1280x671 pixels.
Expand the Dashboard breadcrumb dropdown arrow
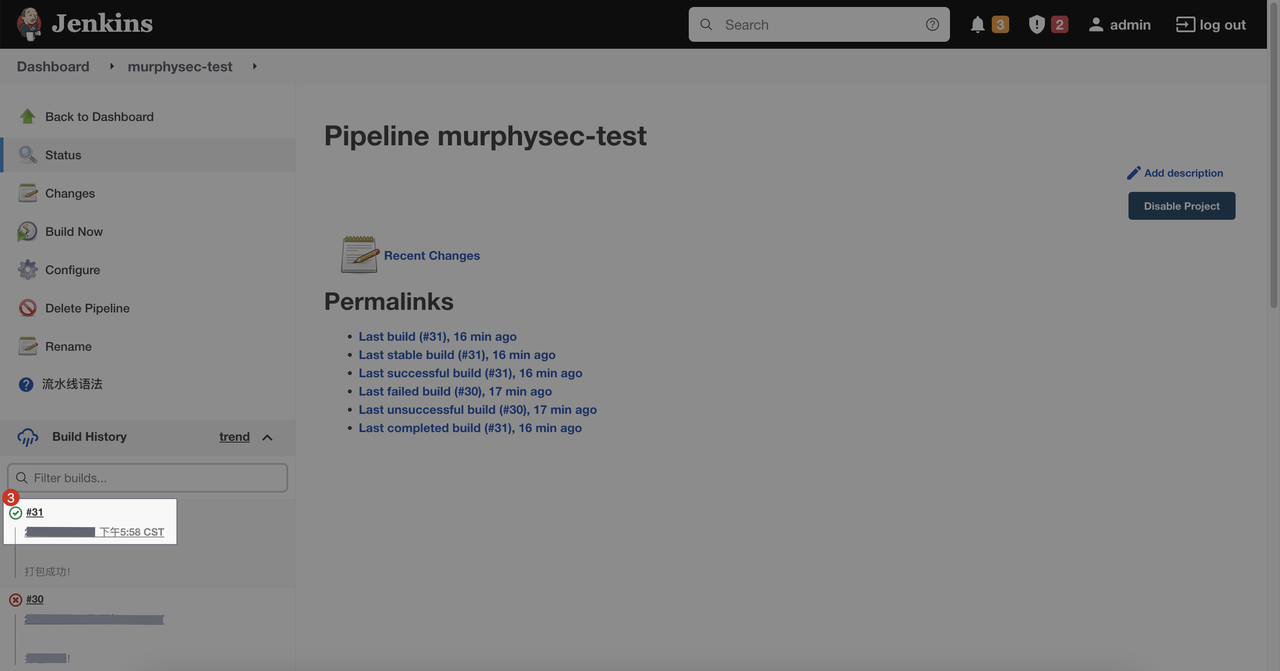(x=111, y=67)
